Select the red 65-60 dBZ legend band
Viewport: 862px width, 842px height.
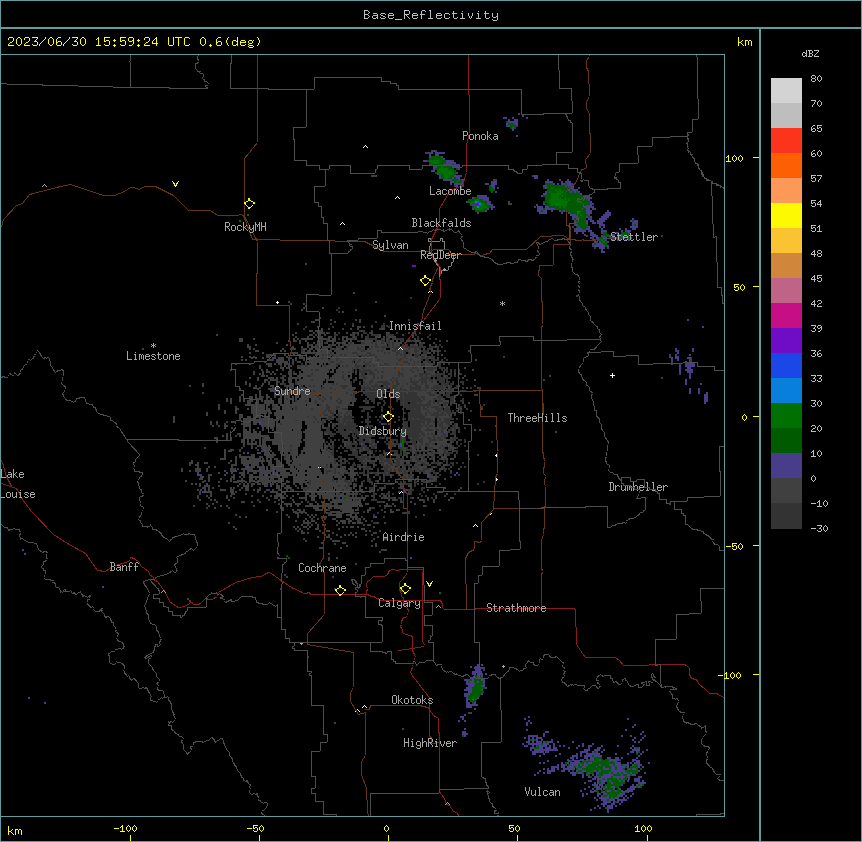point(786,140)
